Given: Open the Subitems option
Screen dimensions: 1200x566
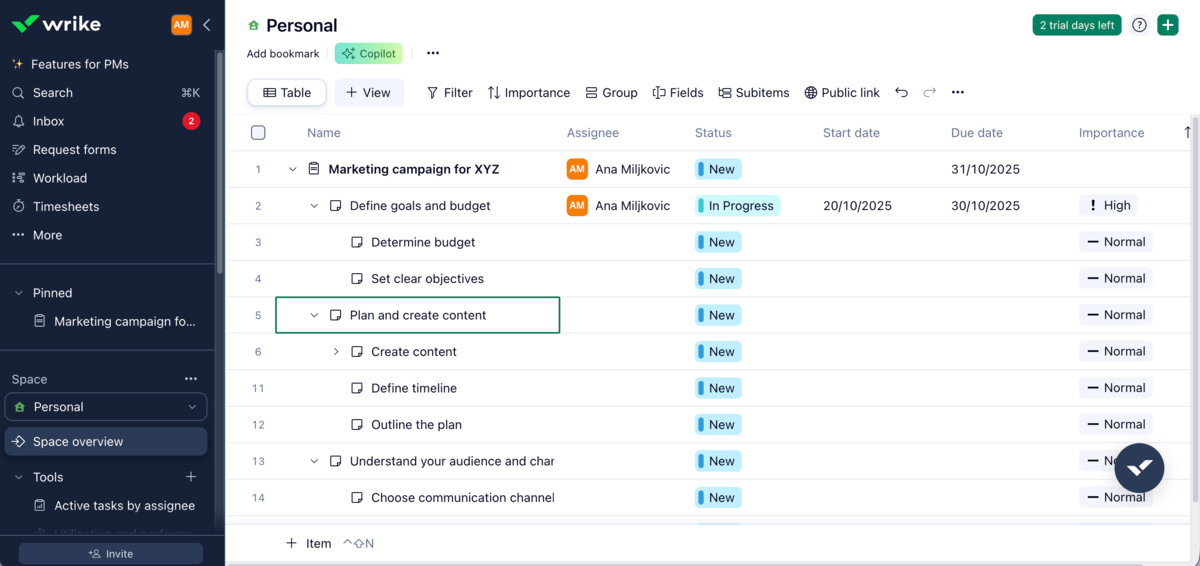Looking at the screenshot, I should click(x=754, y=93).
